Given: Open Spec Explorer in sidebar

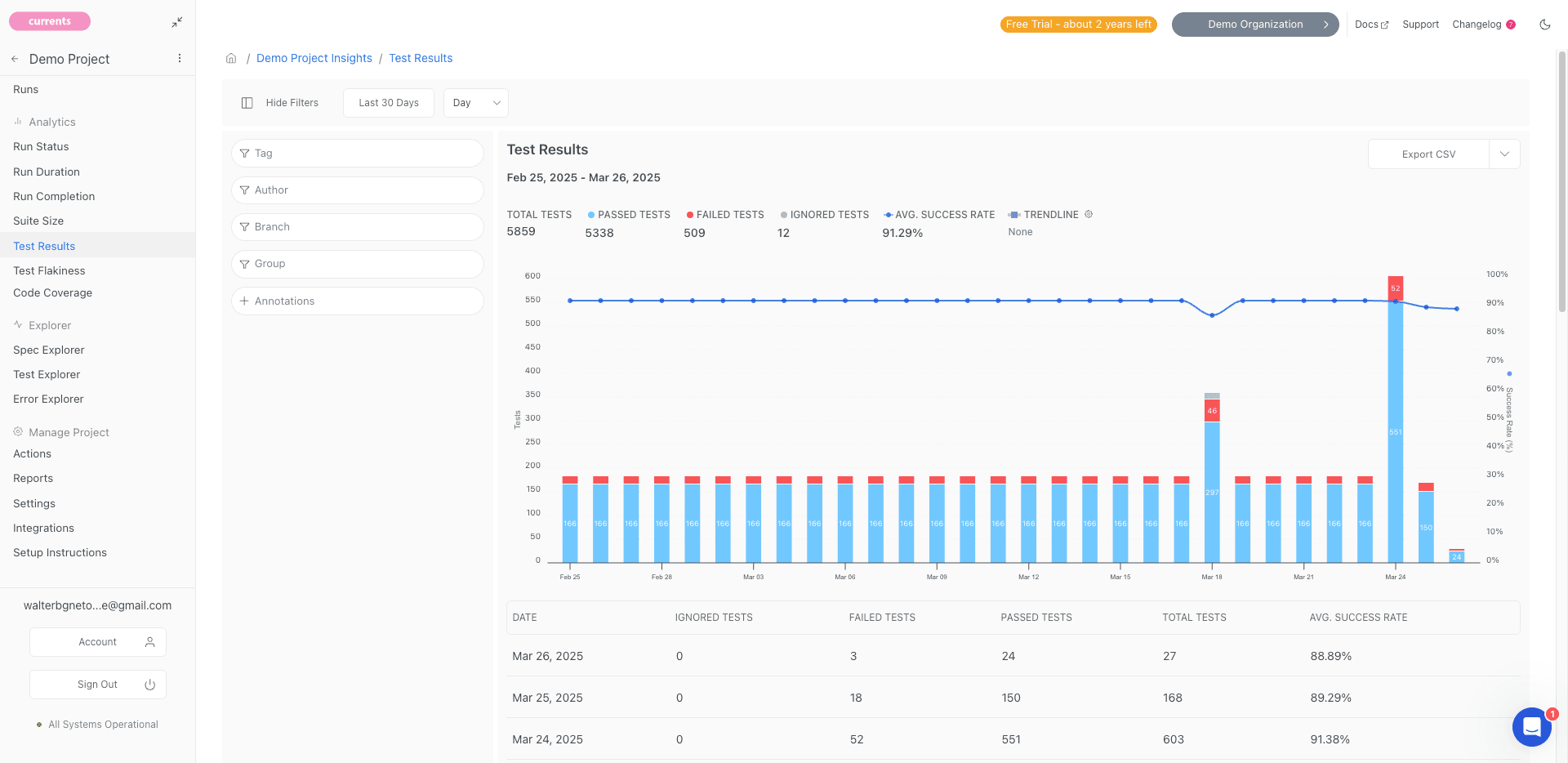Looking at the screenshot, I should (49, 350).
